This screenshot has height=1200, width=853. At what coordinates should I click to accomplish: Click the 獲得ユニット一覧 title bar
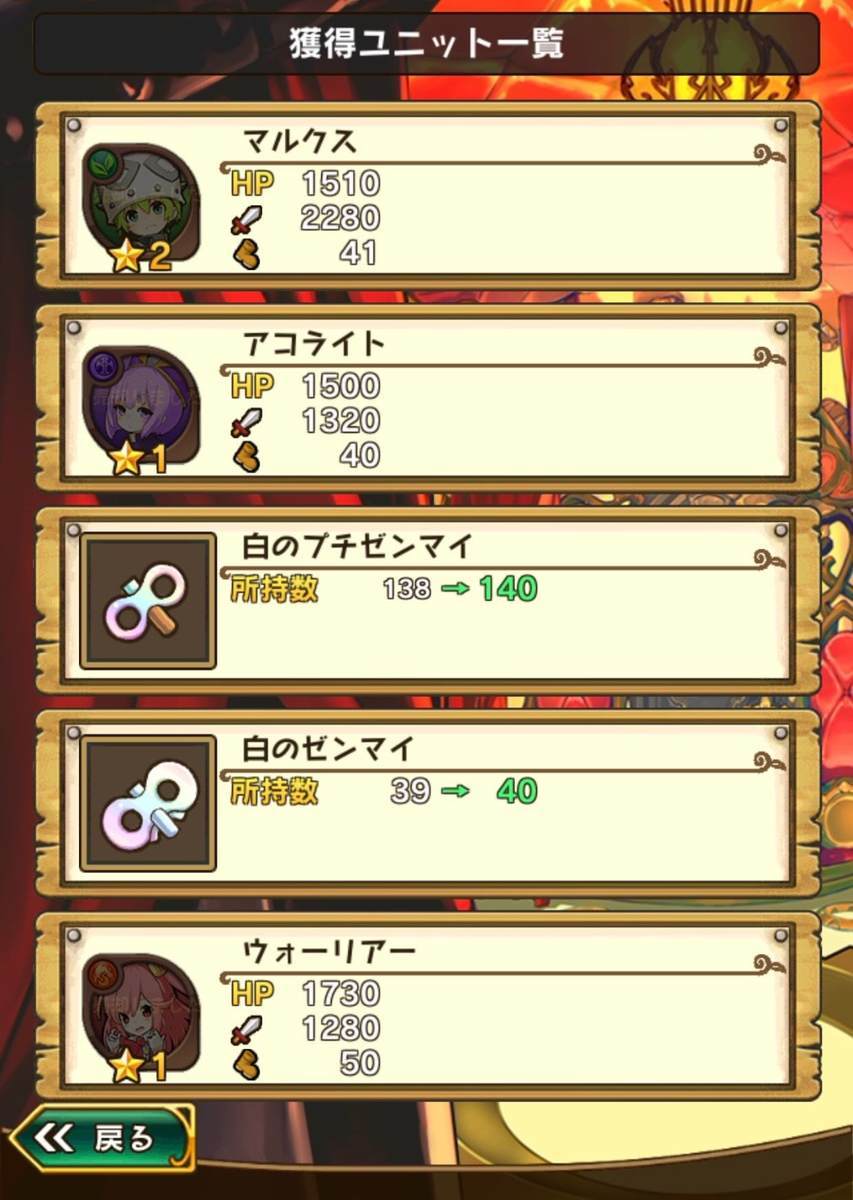tap(427, 44)
